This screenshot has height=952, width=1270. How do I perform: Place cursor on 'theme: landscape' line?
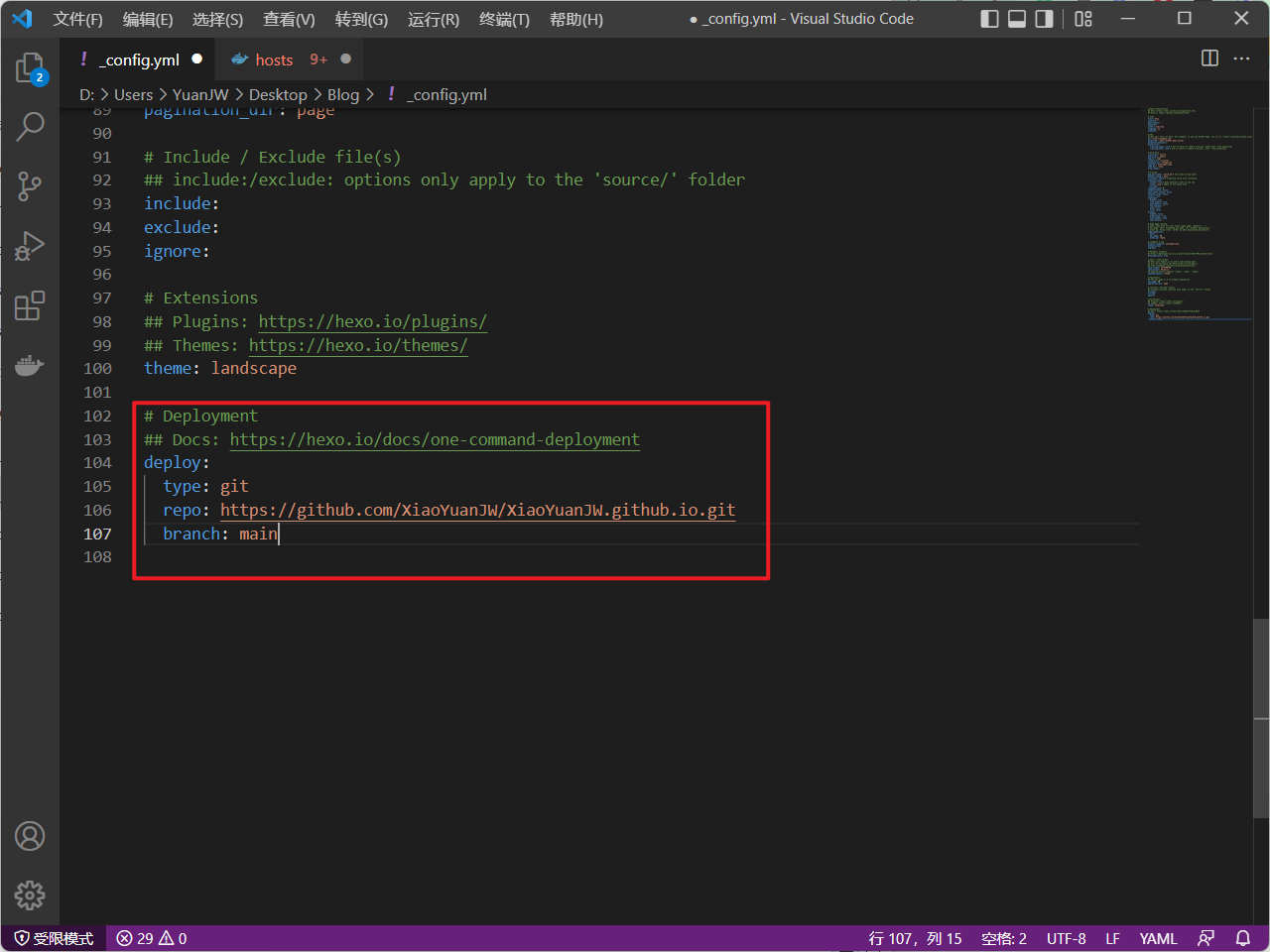pos(220,368)
